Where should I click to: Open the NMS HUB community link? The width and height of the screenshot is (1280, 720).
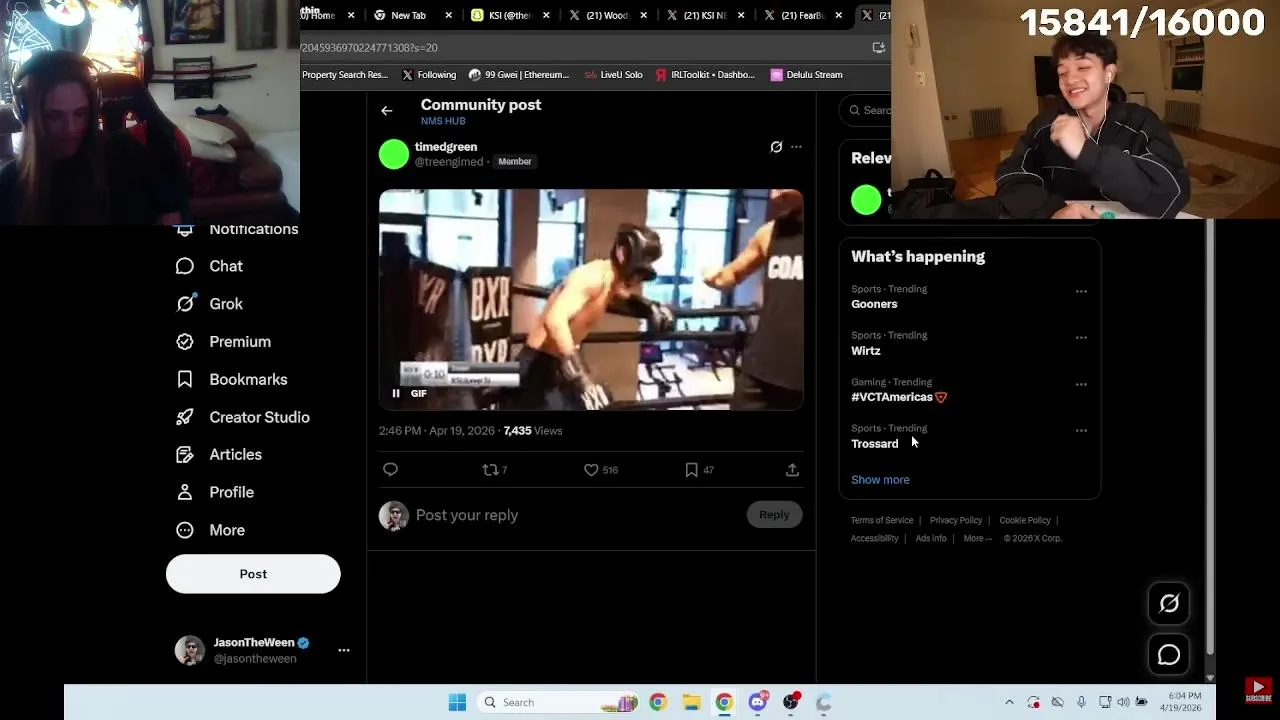point(443,121)
